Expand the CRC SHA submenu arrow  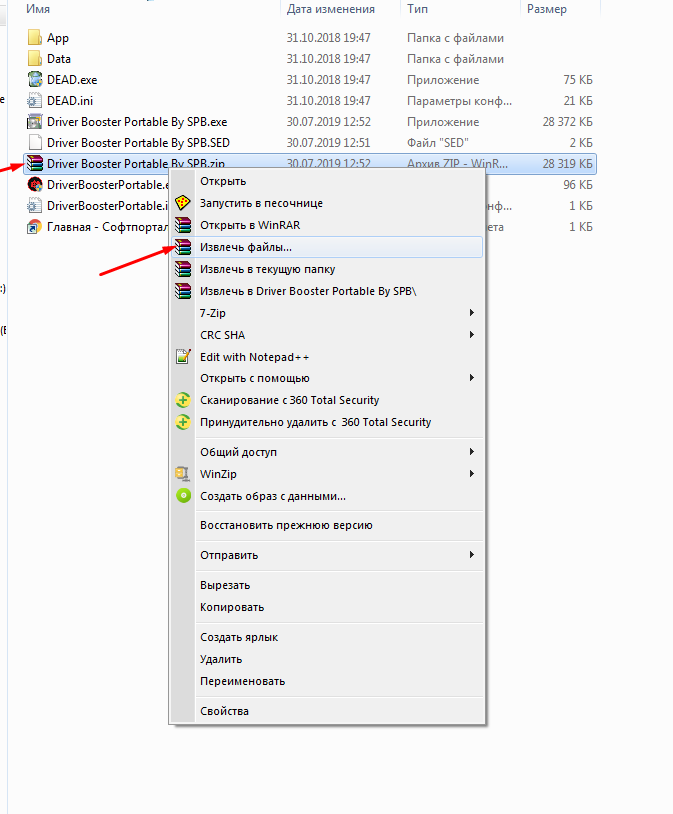(x=472, y=335)
